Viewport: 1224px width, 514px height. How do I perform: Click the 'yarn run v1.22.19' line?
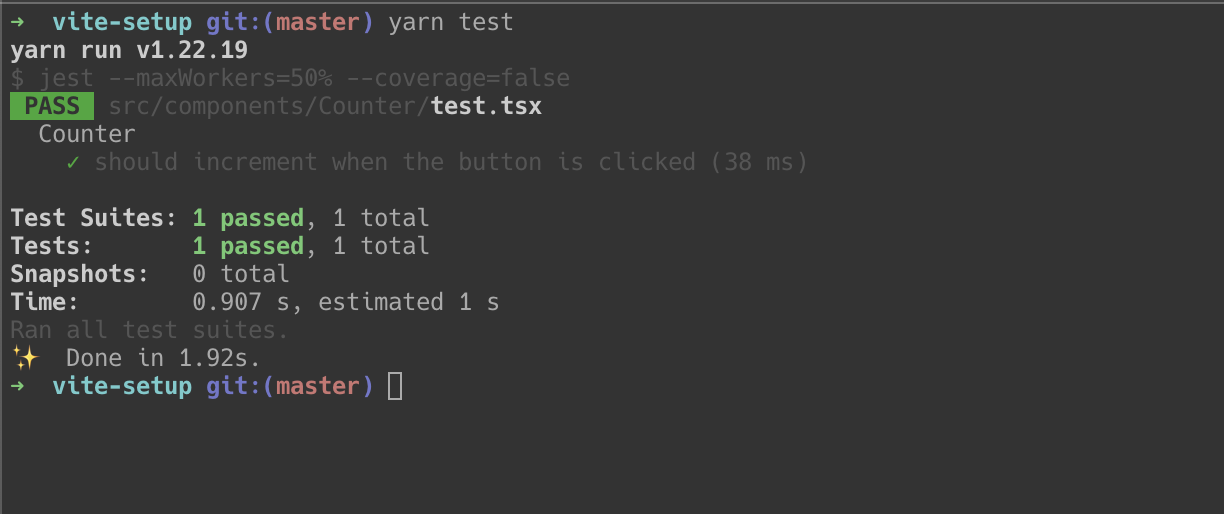(129, 50)
